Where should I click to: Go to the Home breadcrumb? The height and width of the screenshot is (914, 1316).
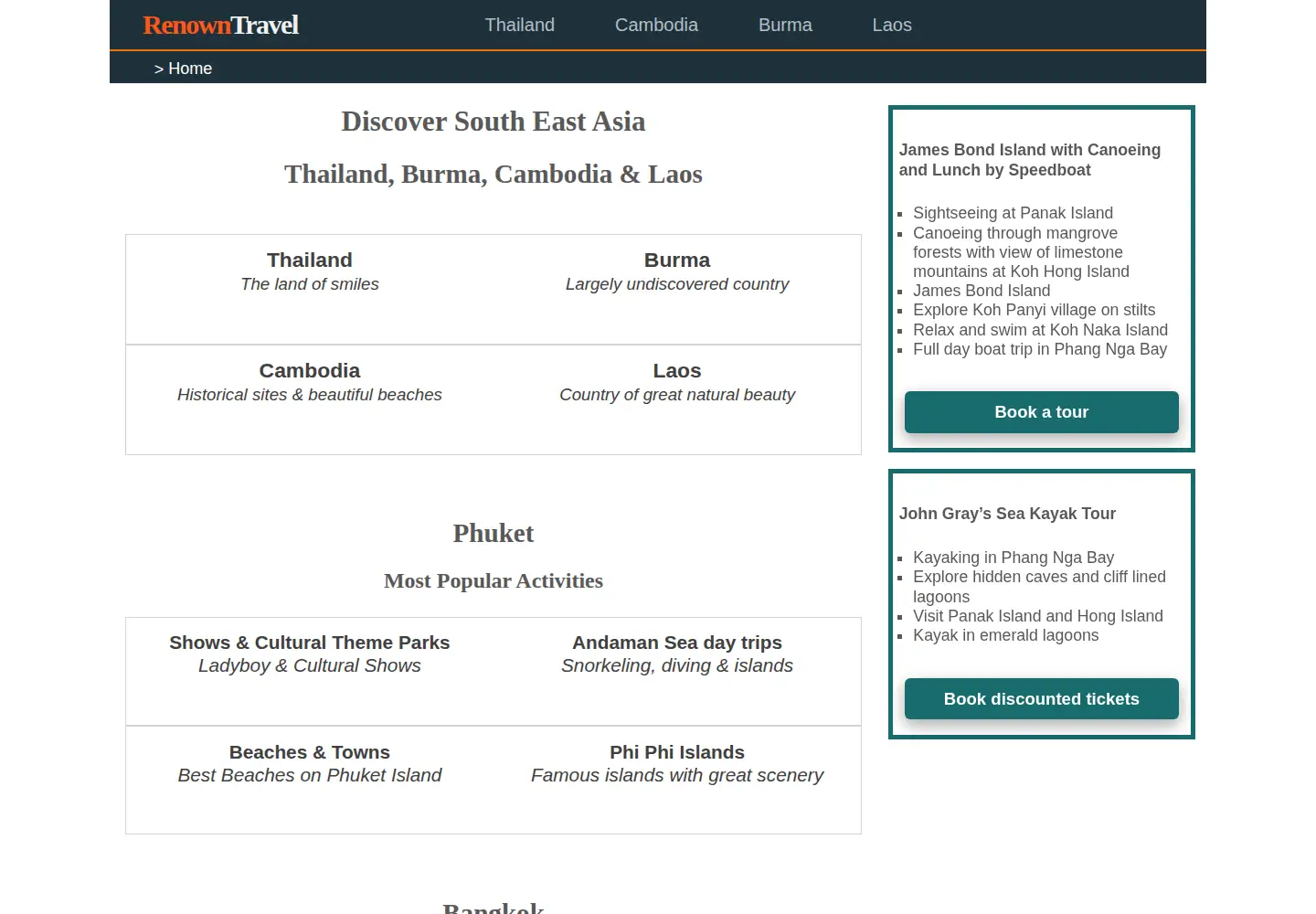(190, 69)
